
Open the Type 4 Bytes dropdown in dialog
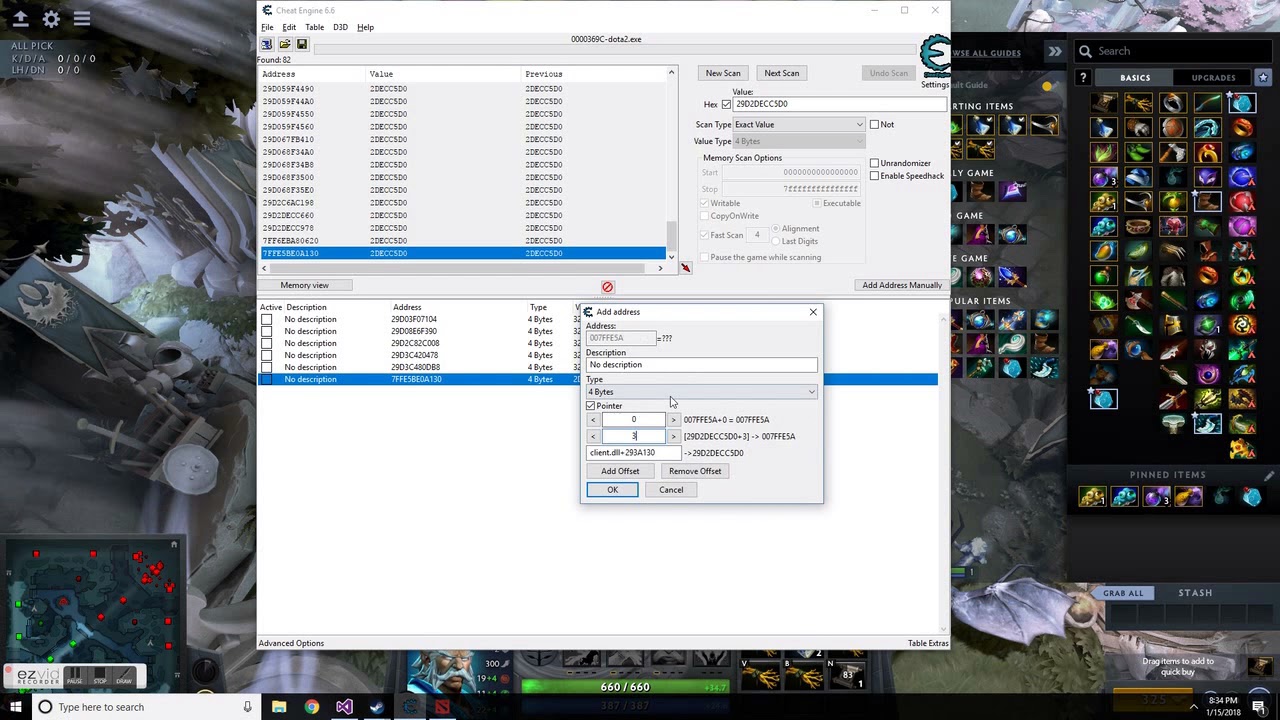[x=701, y=392]
